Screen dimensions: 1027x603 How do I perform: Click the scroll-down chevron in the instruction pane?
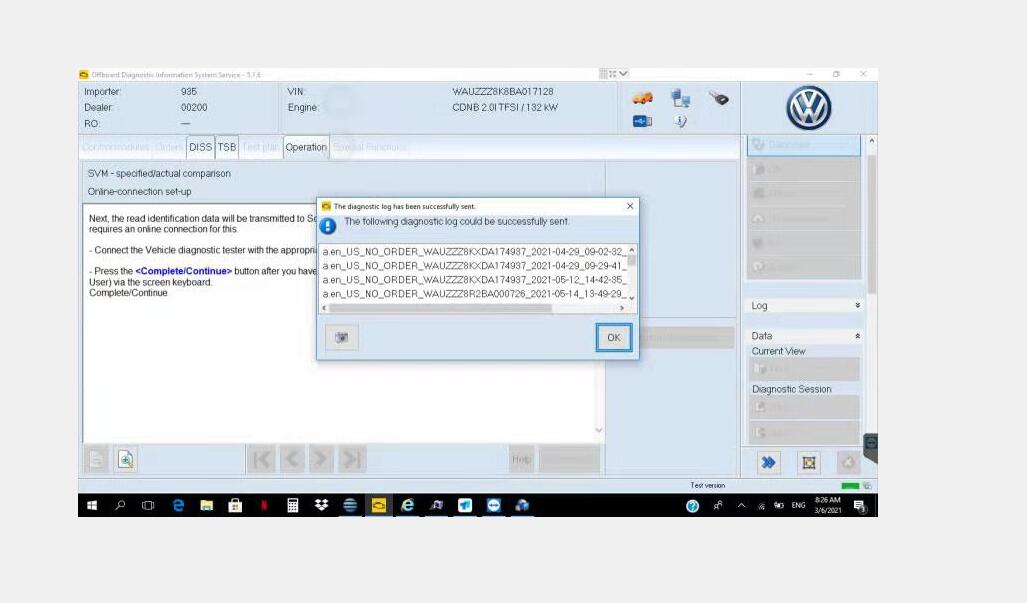(x=598, y=430)
